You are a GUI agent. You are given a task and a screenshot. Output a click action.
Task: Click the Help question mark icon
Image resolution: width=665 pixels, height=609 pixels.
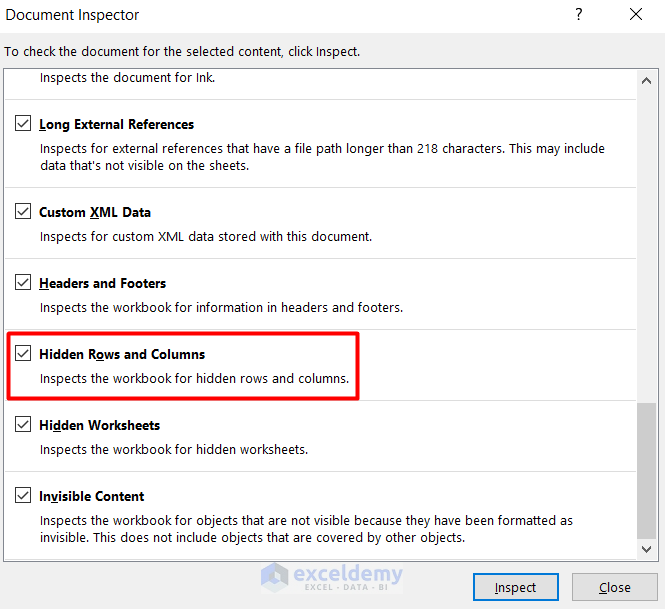(578, 15)
